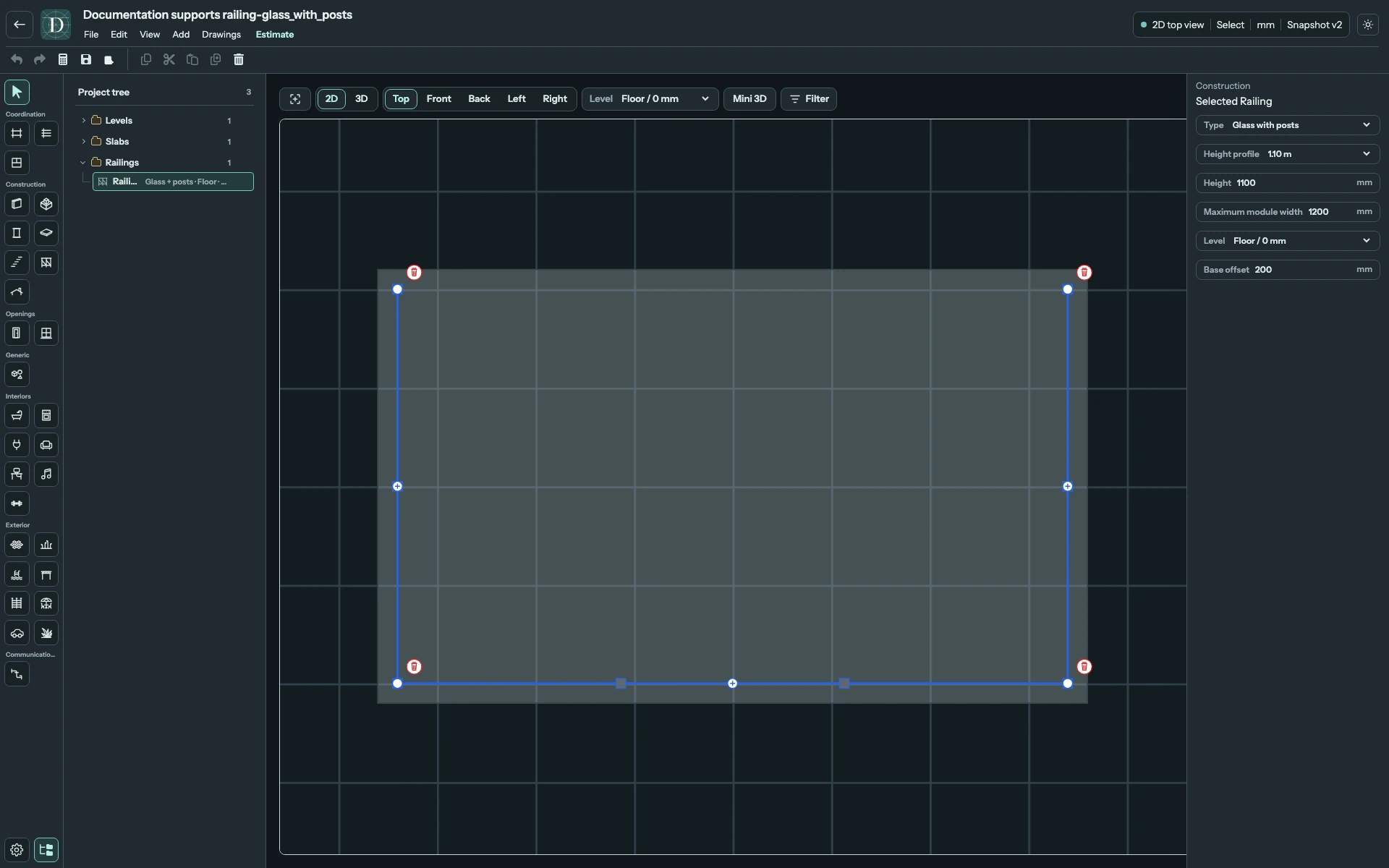Select the wall construction tool
The width and height of the screenshot is (1389, 868).
(17, 204)
